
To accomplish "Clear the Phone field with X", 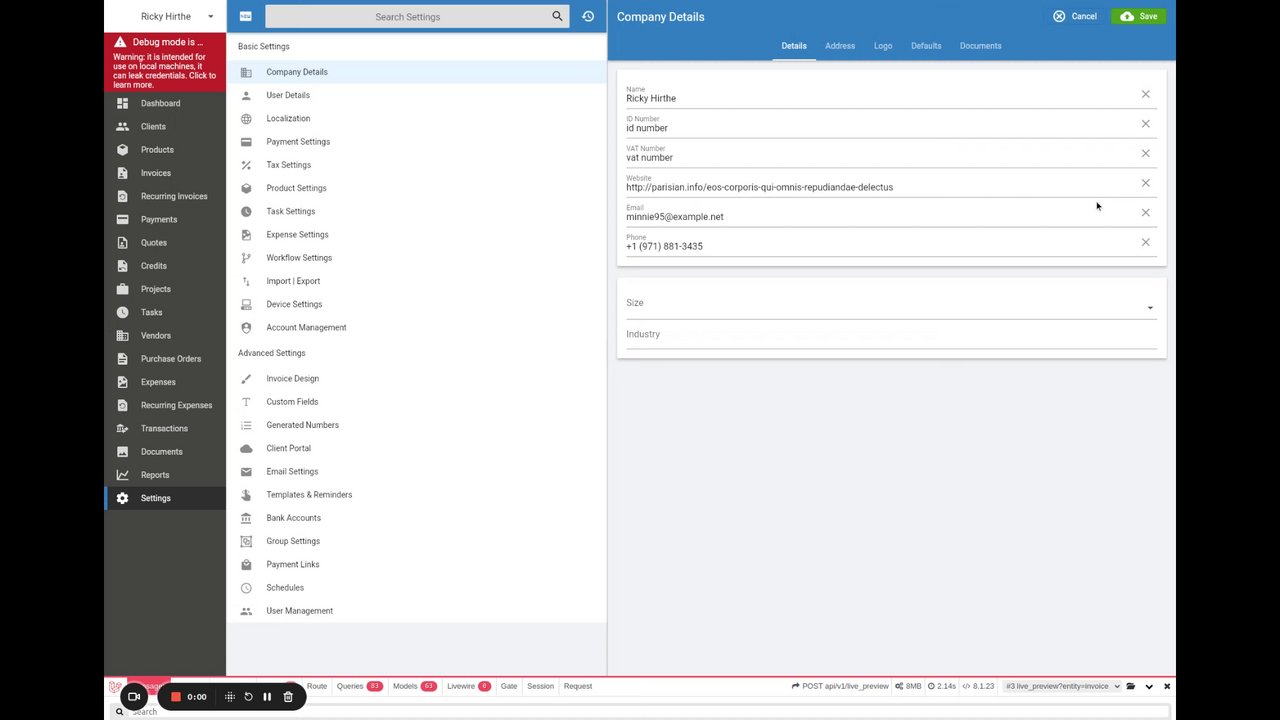I will point(1146,242).
